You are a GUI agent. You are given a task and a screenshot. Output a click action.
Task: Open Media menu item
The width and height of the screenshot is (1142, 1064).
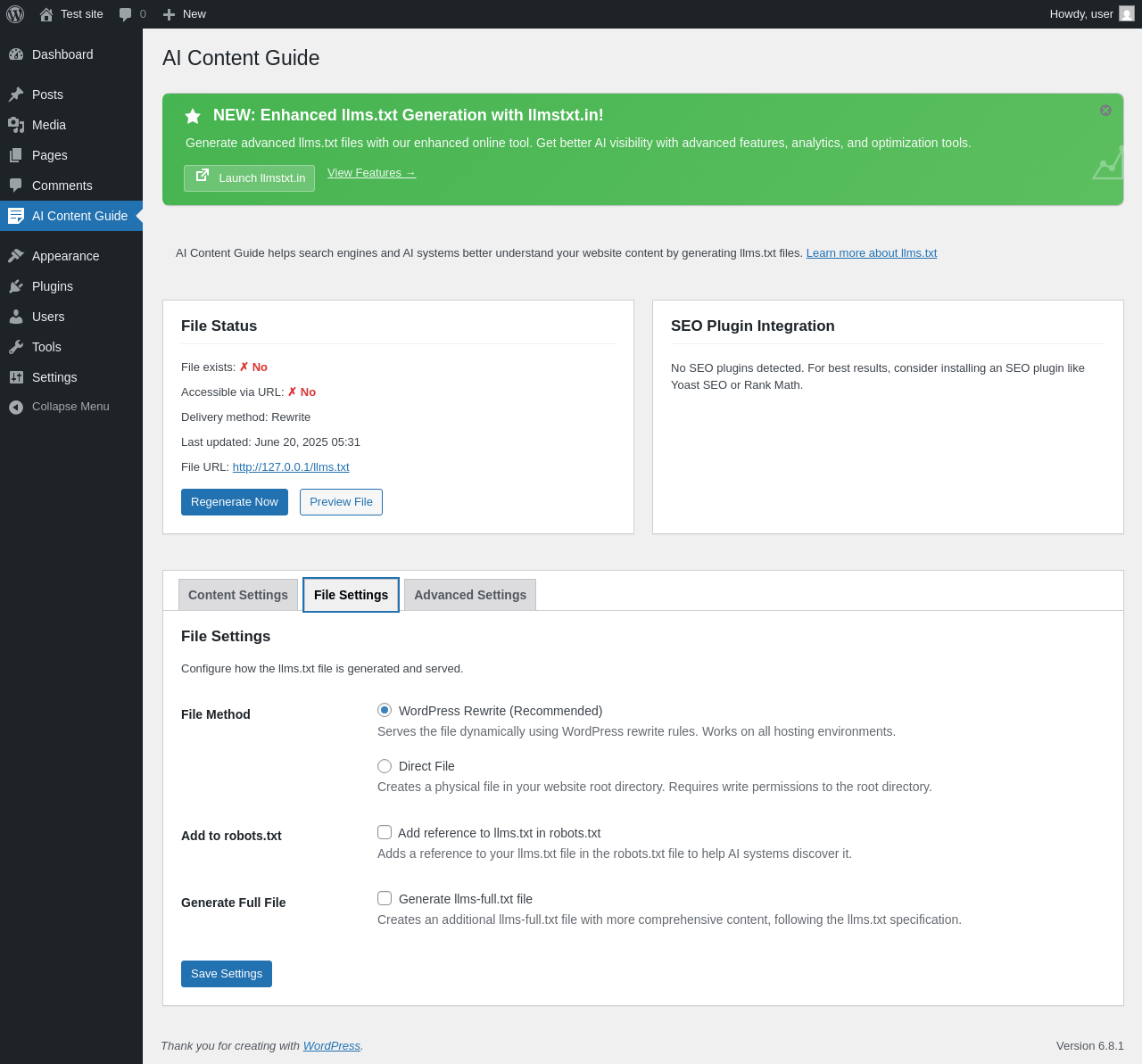coord(71,125)
